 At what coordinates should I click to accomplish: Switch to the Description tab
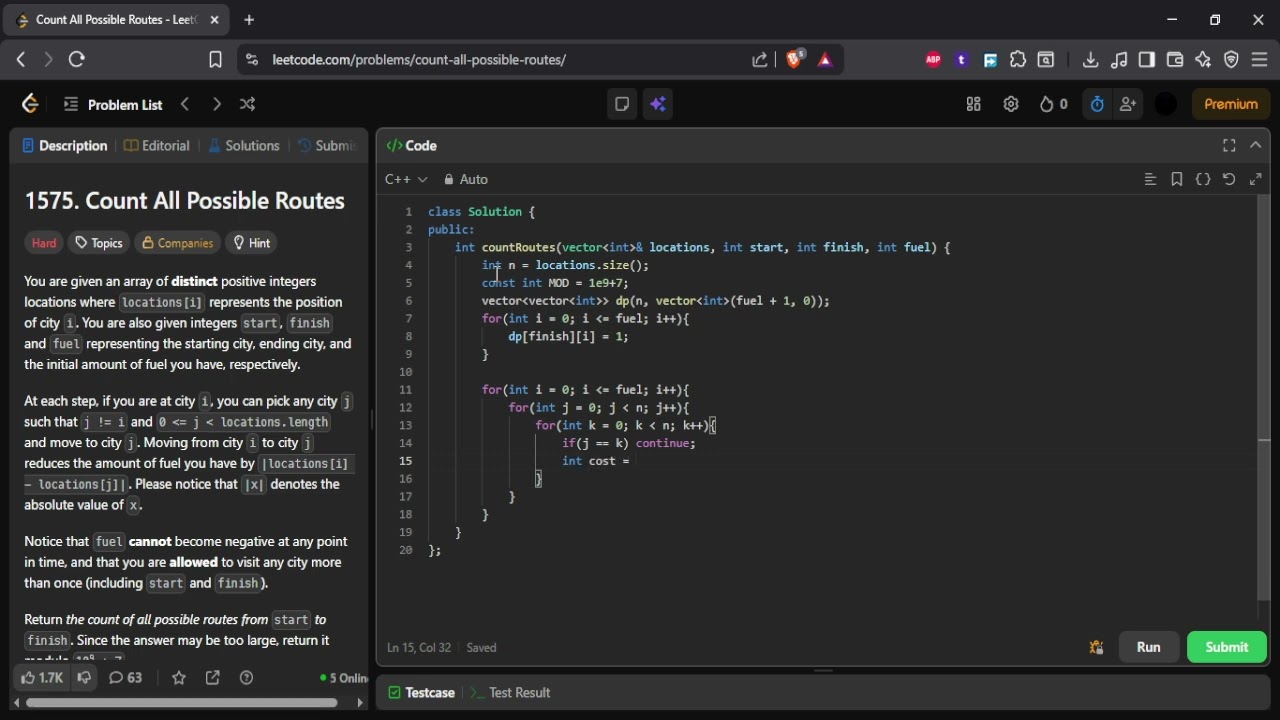65,145
